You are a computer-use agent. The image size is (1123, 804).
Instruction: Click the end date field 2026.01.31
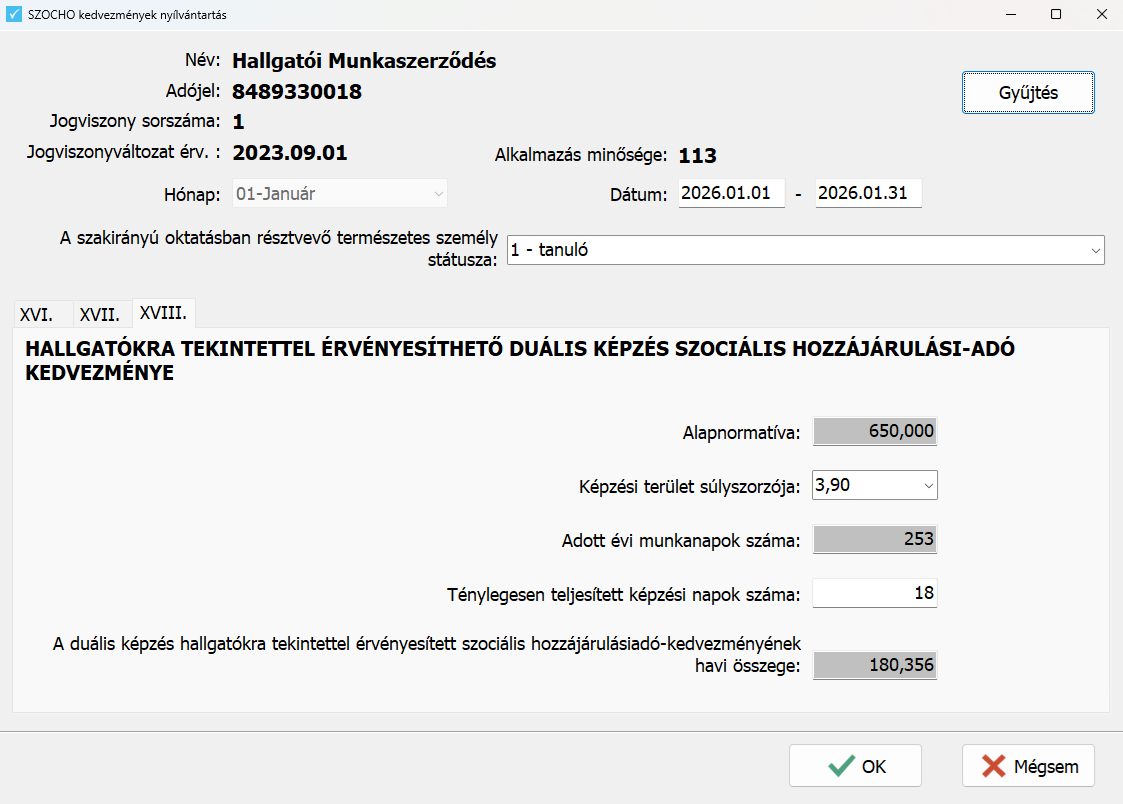pos(868,194)
